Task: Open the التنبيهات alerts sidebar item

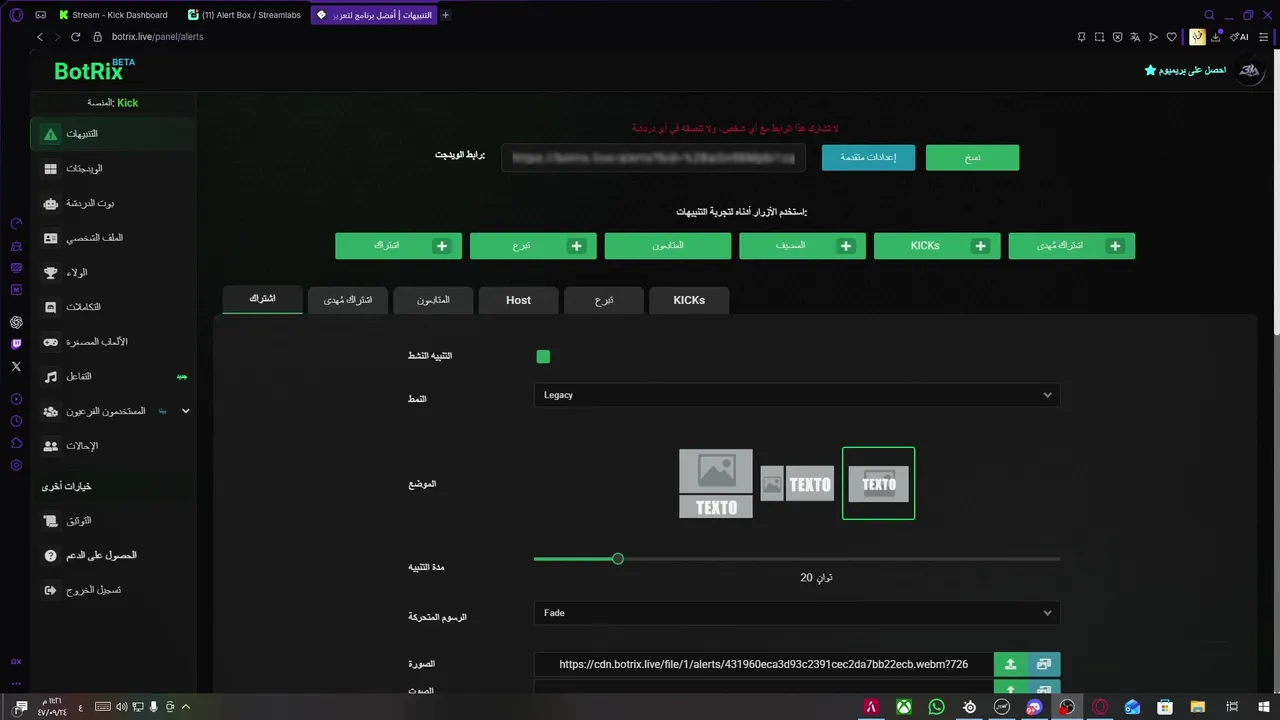Action: 114,134
